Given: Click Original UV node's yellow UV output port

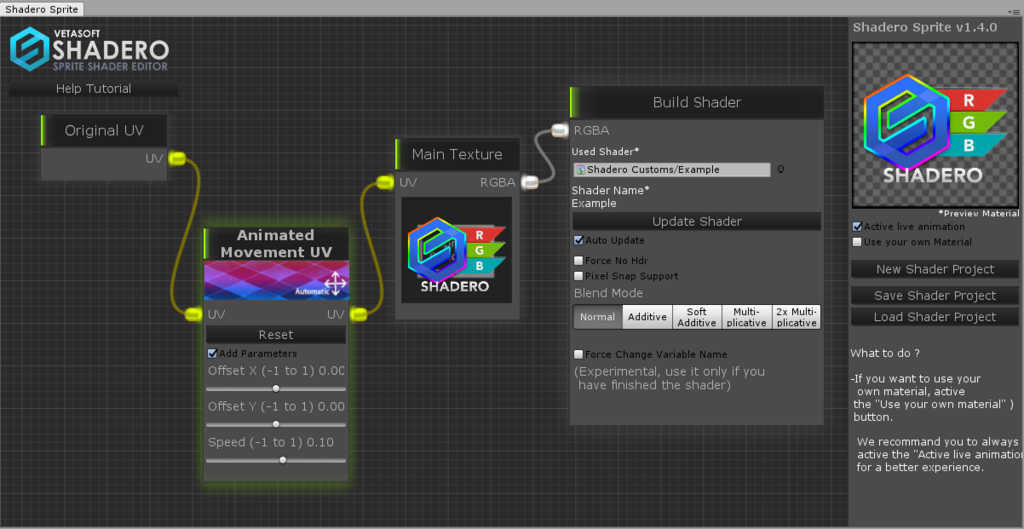Looking at the screenshot, I should click(x=177, y=158).
